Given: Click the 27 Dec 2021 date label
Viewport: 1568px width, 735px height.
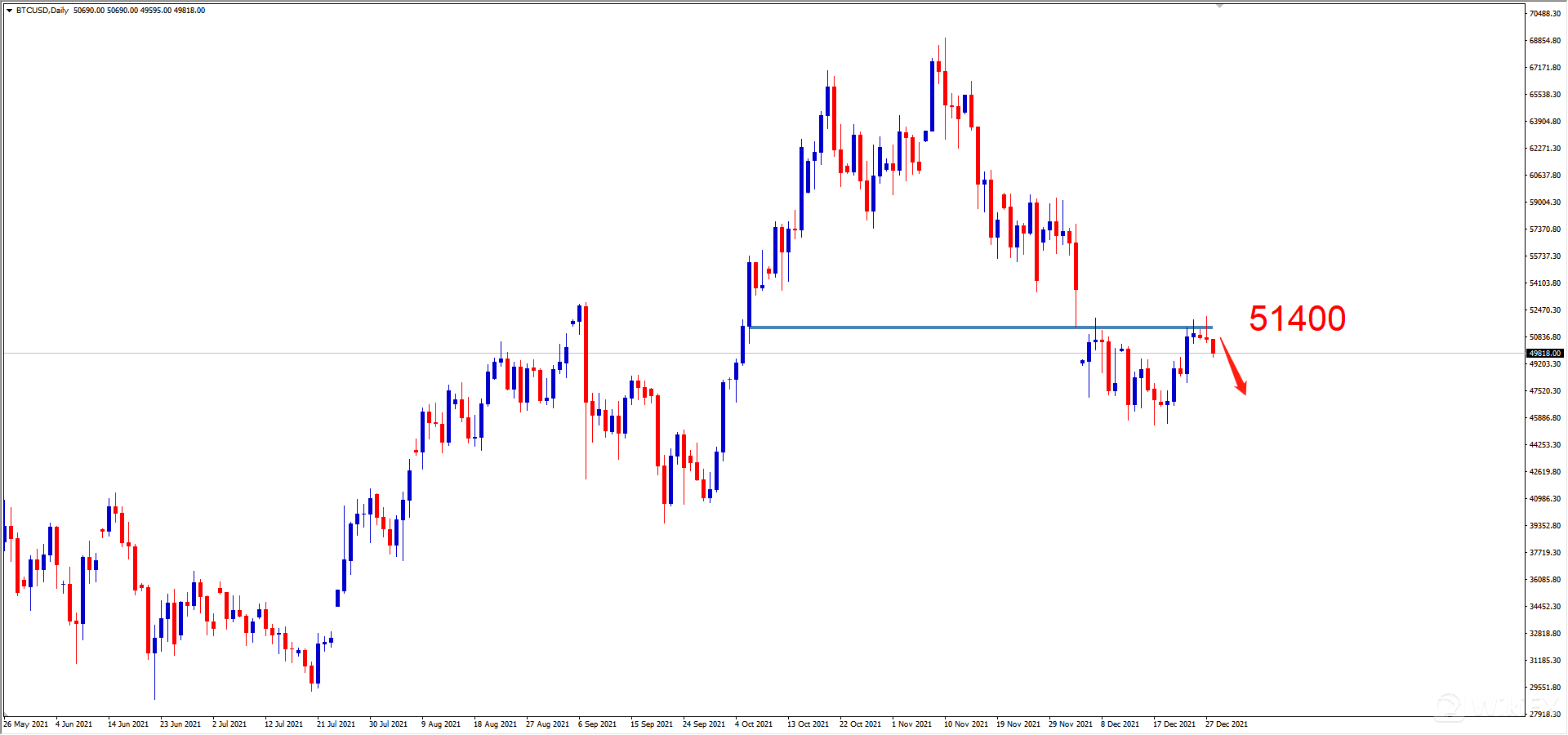Looking at the screenshot, I should (1227, 724).
